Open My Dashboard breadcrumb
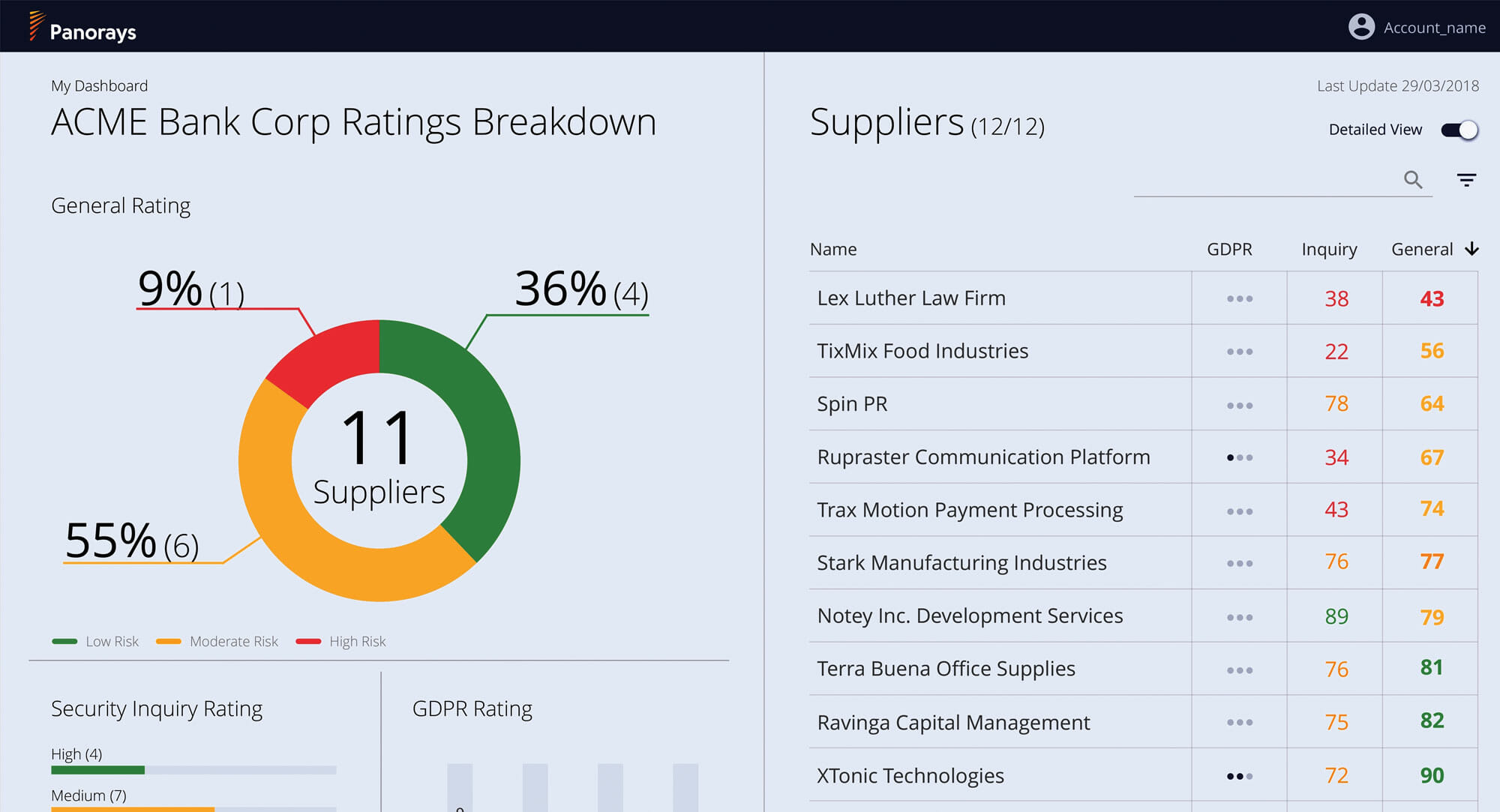Image resolution: width=1500 pixels, height=812 pixels. pyautogui.click(x=99, y=85)
